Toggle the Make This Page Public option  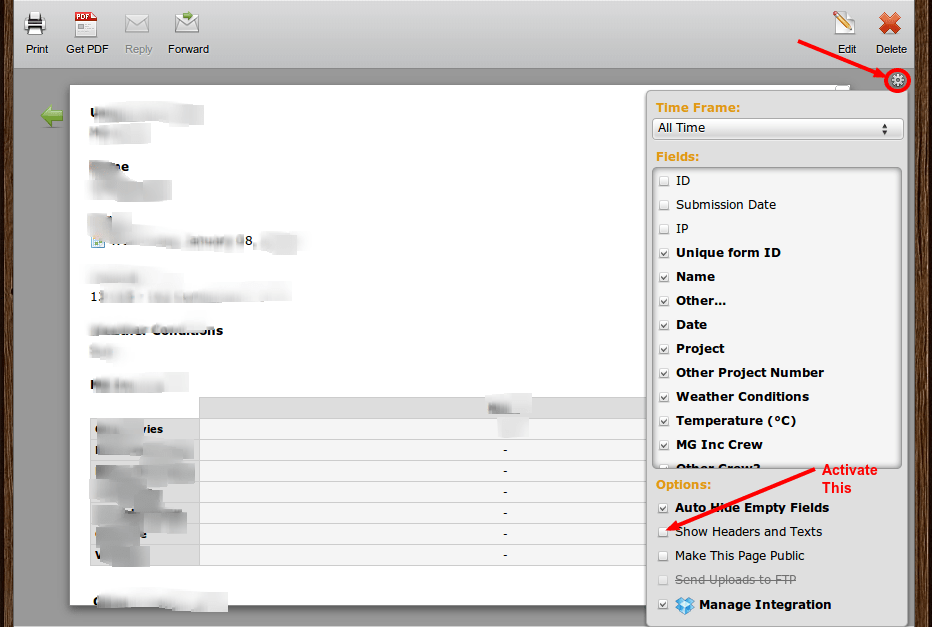tap(663, 556)
